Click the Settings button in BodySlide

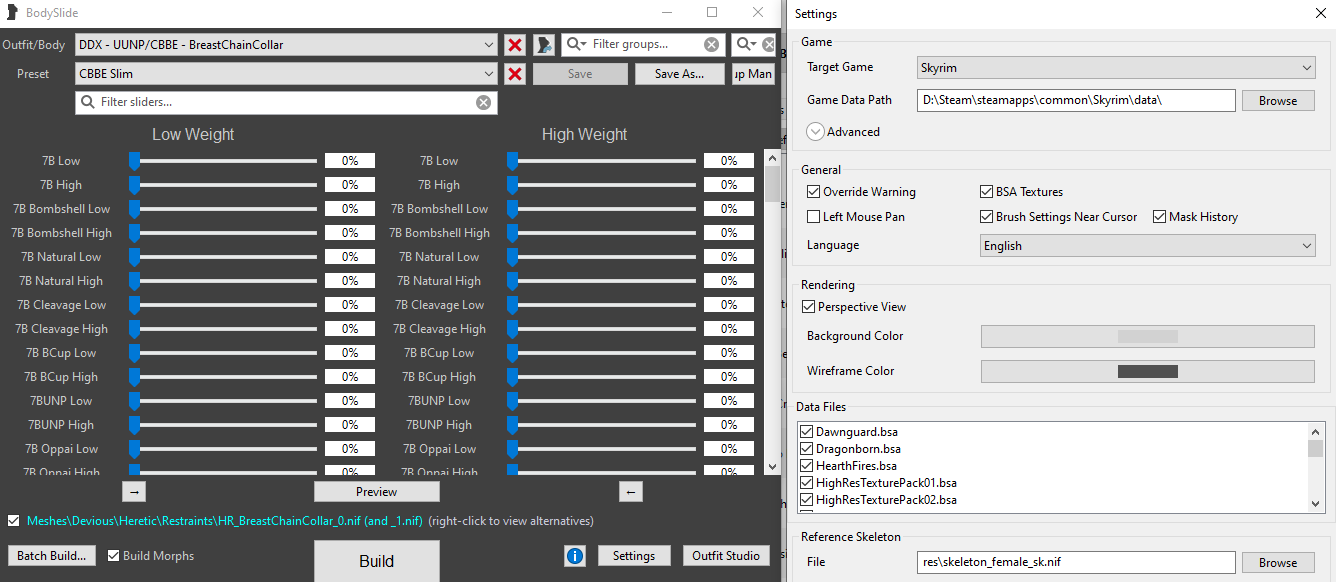pyautogui.click(x=634, y=556)
